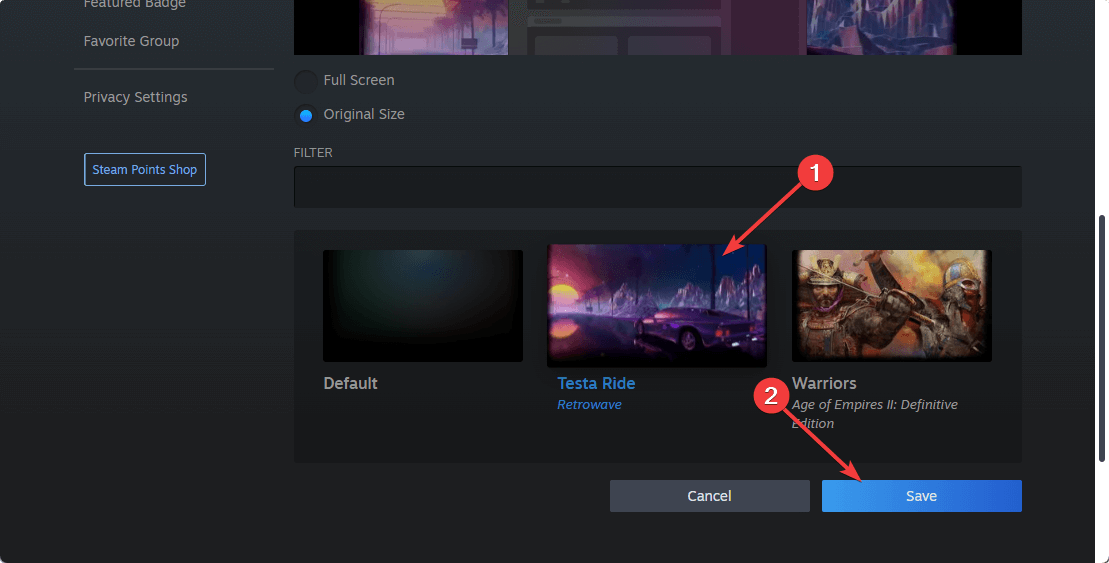Viewport: 1109px width, 563px height.
Task: Choose the Testa Ride background thumbnail
Action: tap(656, 306)
